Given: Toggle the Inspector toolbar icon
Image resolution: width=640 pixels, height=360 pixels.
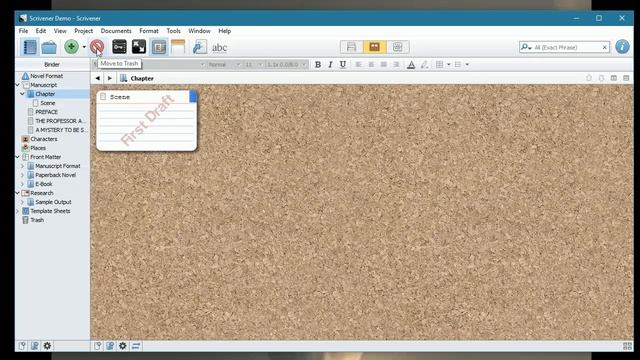Looking at the screenshot, I should point(159,47).
